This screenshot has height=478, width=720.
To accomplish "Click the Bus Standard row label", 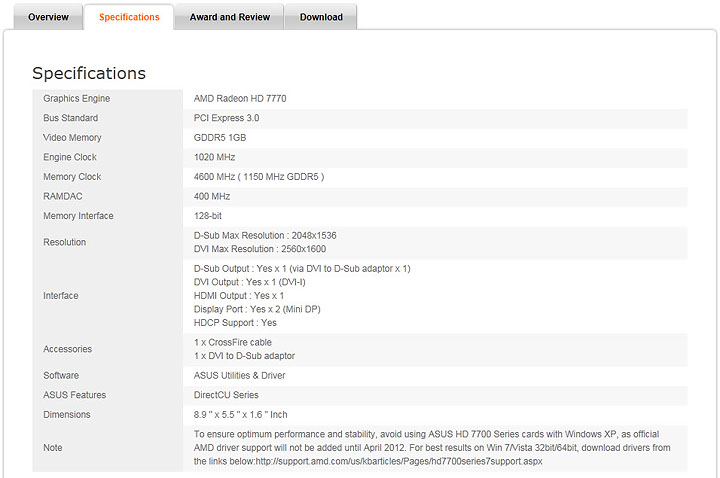I will pyautogui.click(x=71, y=118).
